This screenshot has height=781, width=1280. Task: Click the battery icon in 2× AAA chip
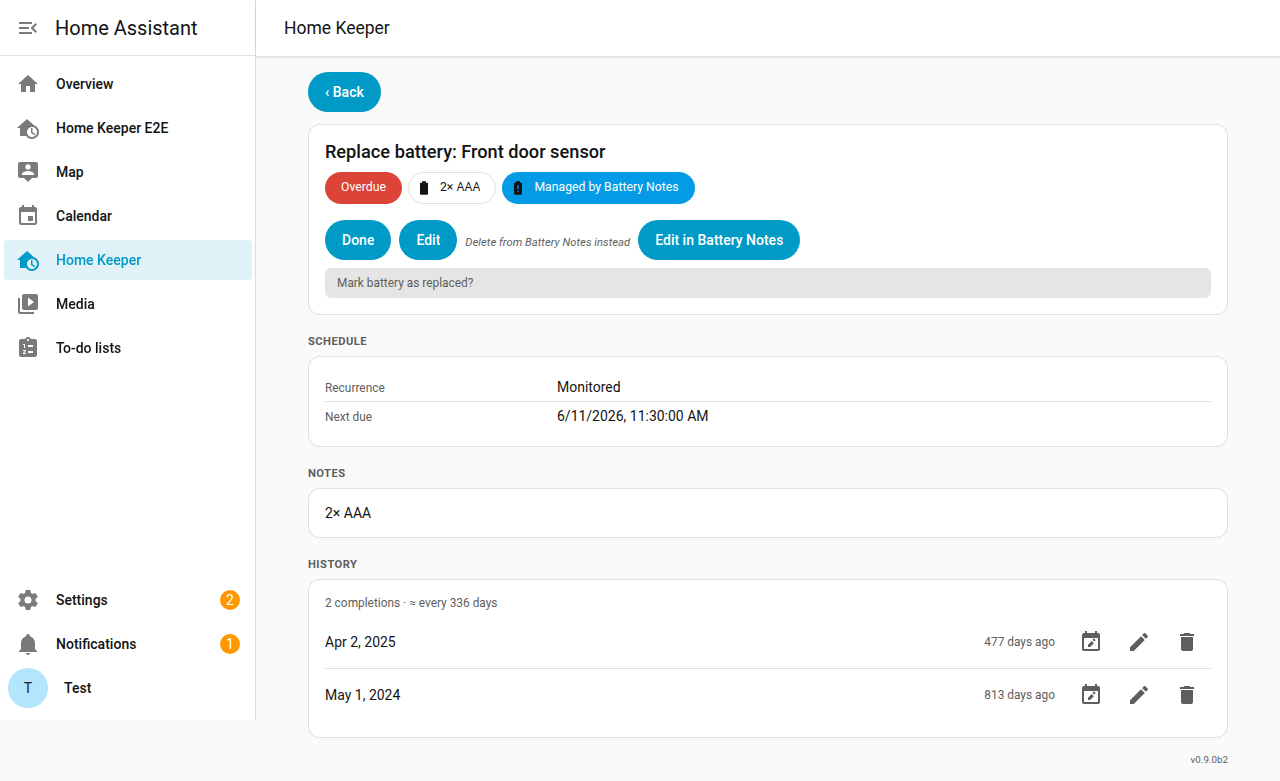pos(424,188)
